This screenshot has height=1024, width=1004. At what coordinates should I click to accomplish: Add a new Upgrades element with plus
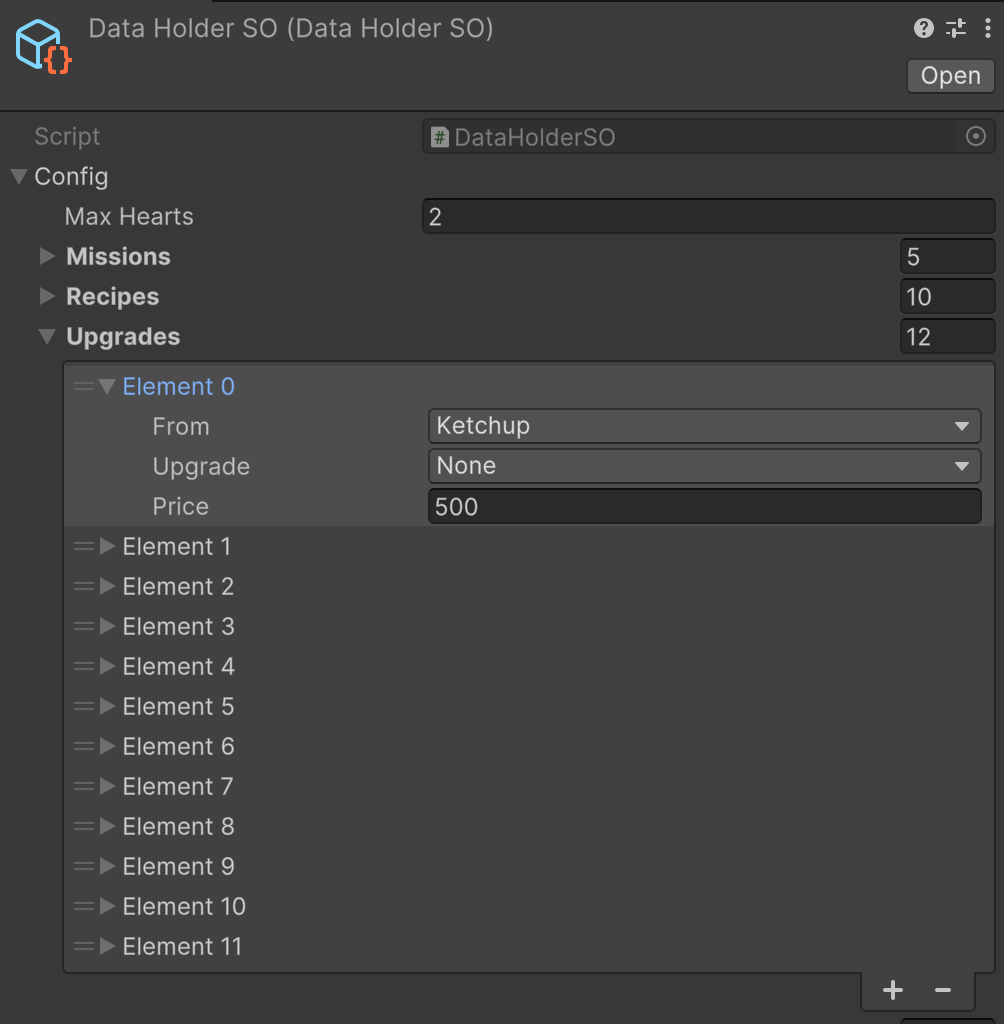click(892, 990)
